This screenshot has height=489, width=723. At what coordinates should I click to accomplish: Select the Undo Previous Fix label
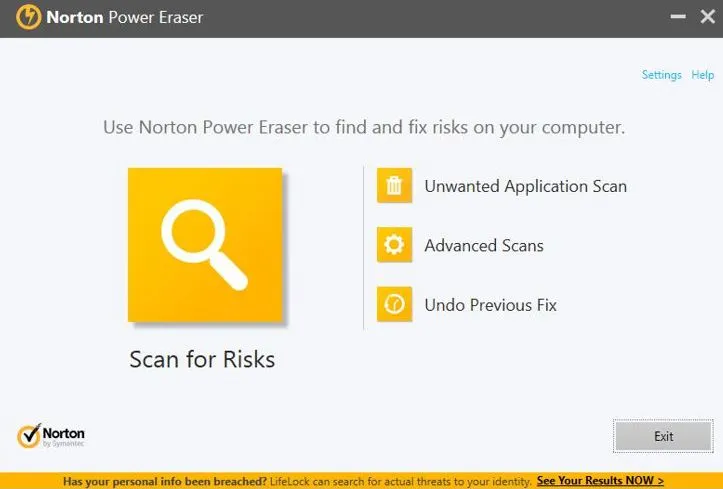tap(490, 305)
